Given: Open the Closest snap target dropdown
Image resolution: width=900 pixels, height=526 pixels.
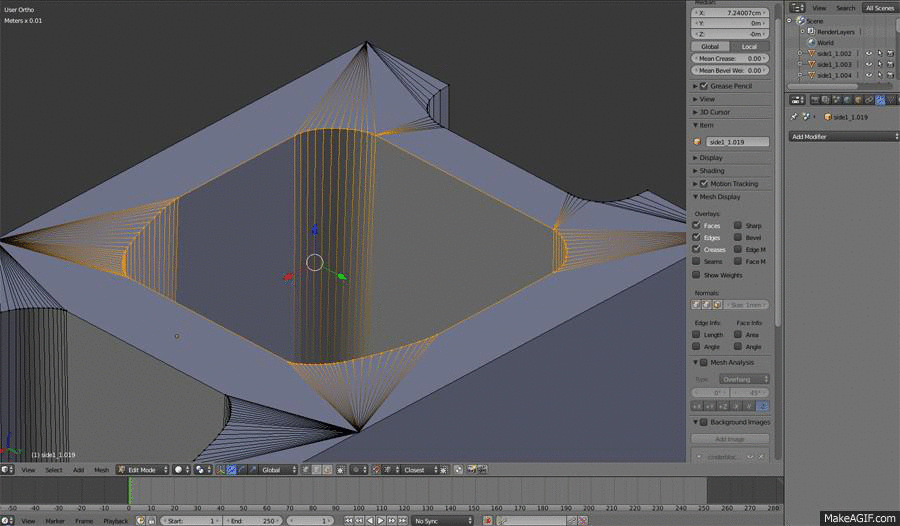Looking at the screenshot, I should pos(420,470).
